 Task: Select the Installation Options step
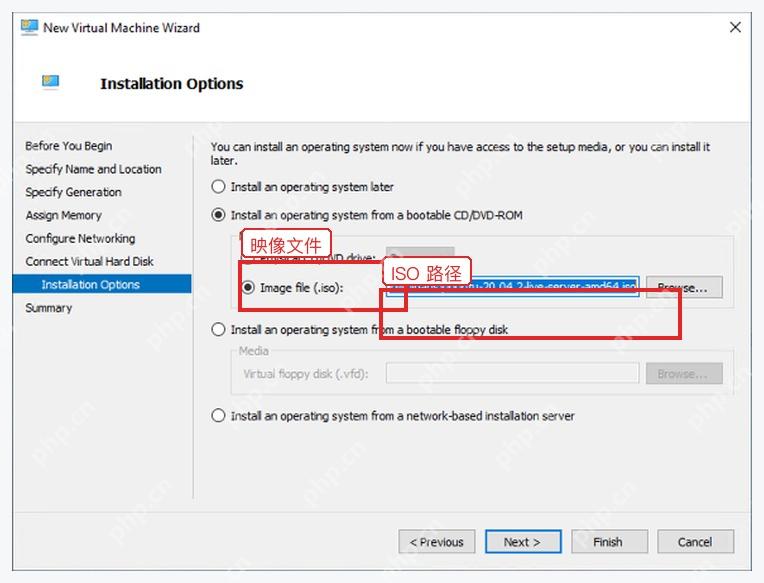(x=102, y=284)
